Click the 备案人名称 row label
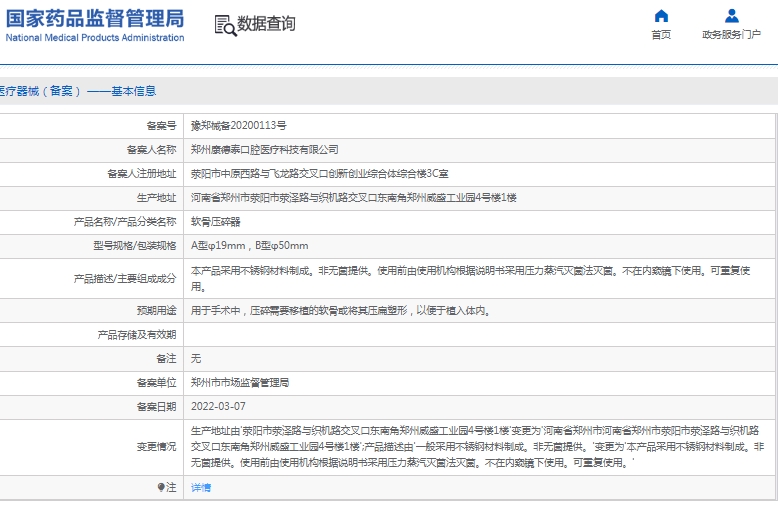 (x=151, y=149)
